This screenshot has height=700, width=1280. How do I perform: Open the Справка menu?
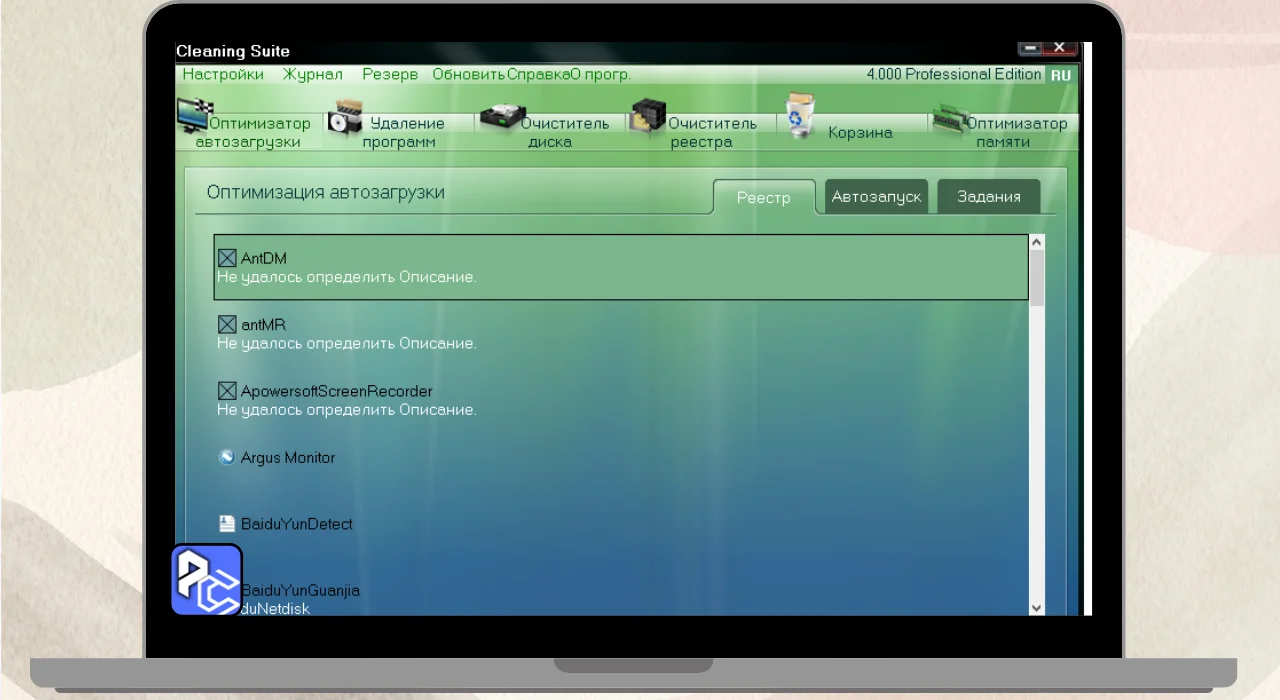(538, 74)
